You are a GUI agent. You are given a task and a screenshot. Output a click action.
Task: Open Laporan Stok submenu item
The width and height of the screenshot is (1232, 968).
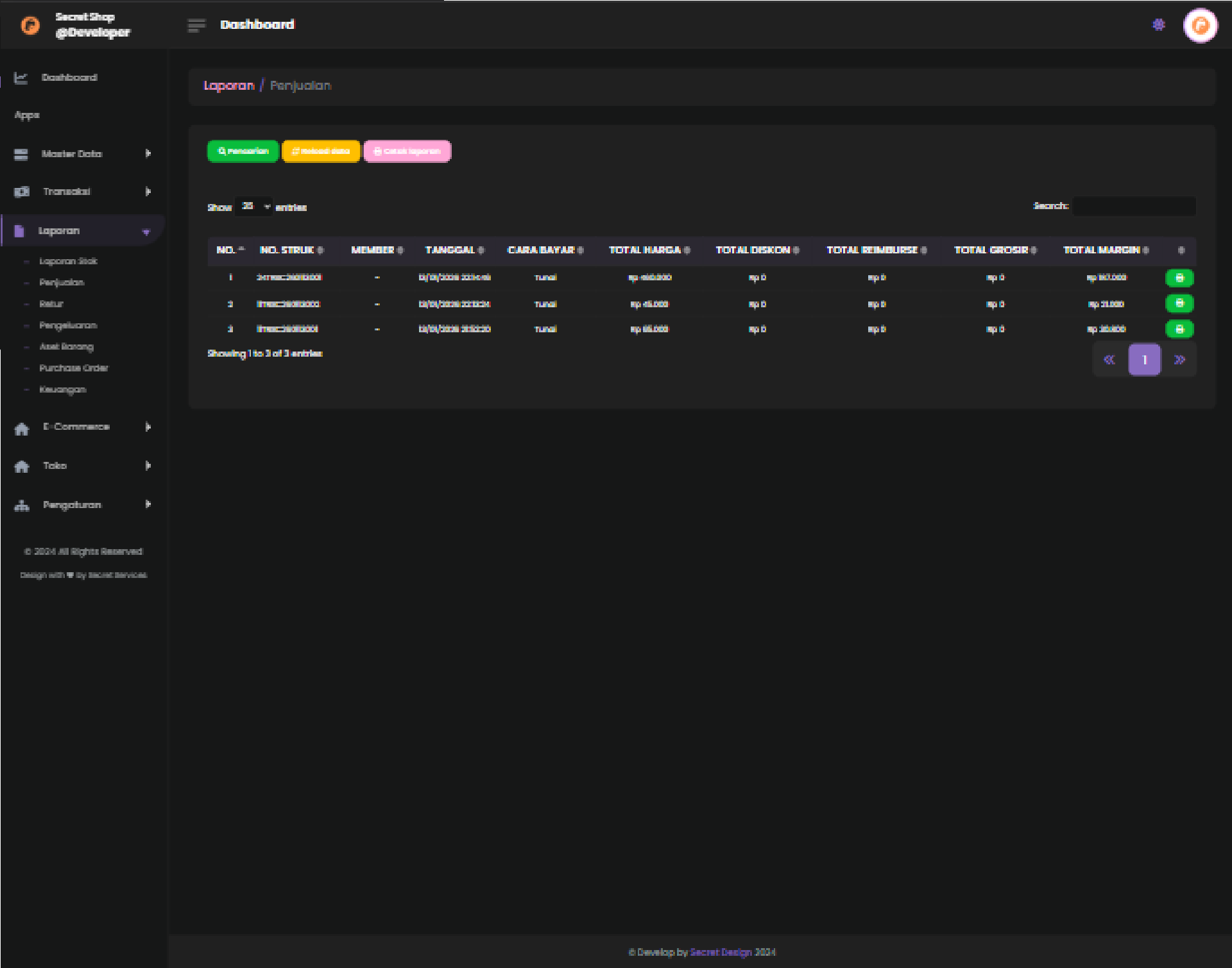pyautogui.click(x=68, y=261)
